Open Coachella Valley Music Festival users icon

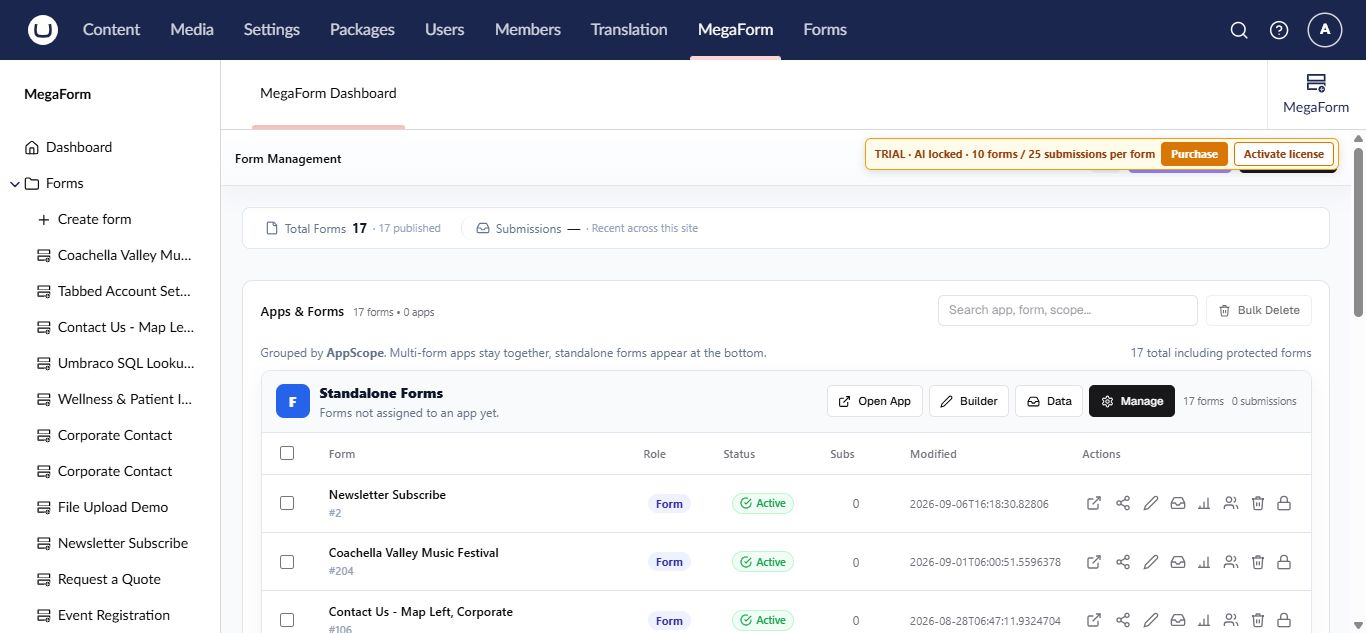(1231, 562)
